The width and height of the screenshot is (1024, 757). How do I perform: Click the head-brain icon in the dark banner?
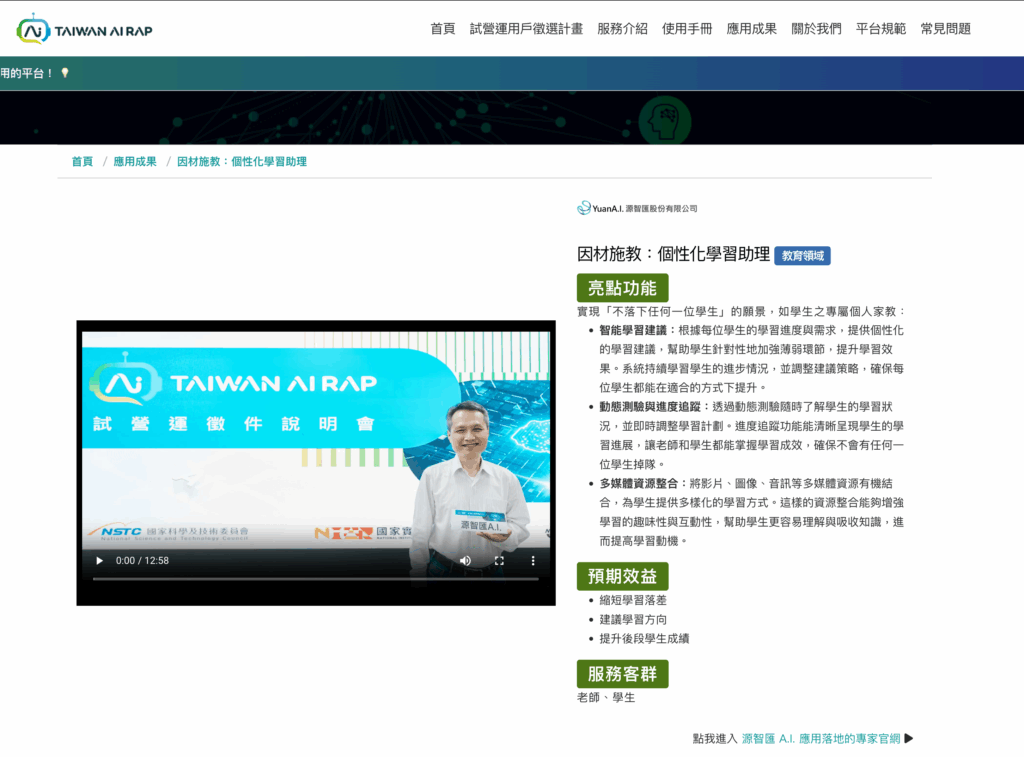[664, 121]
